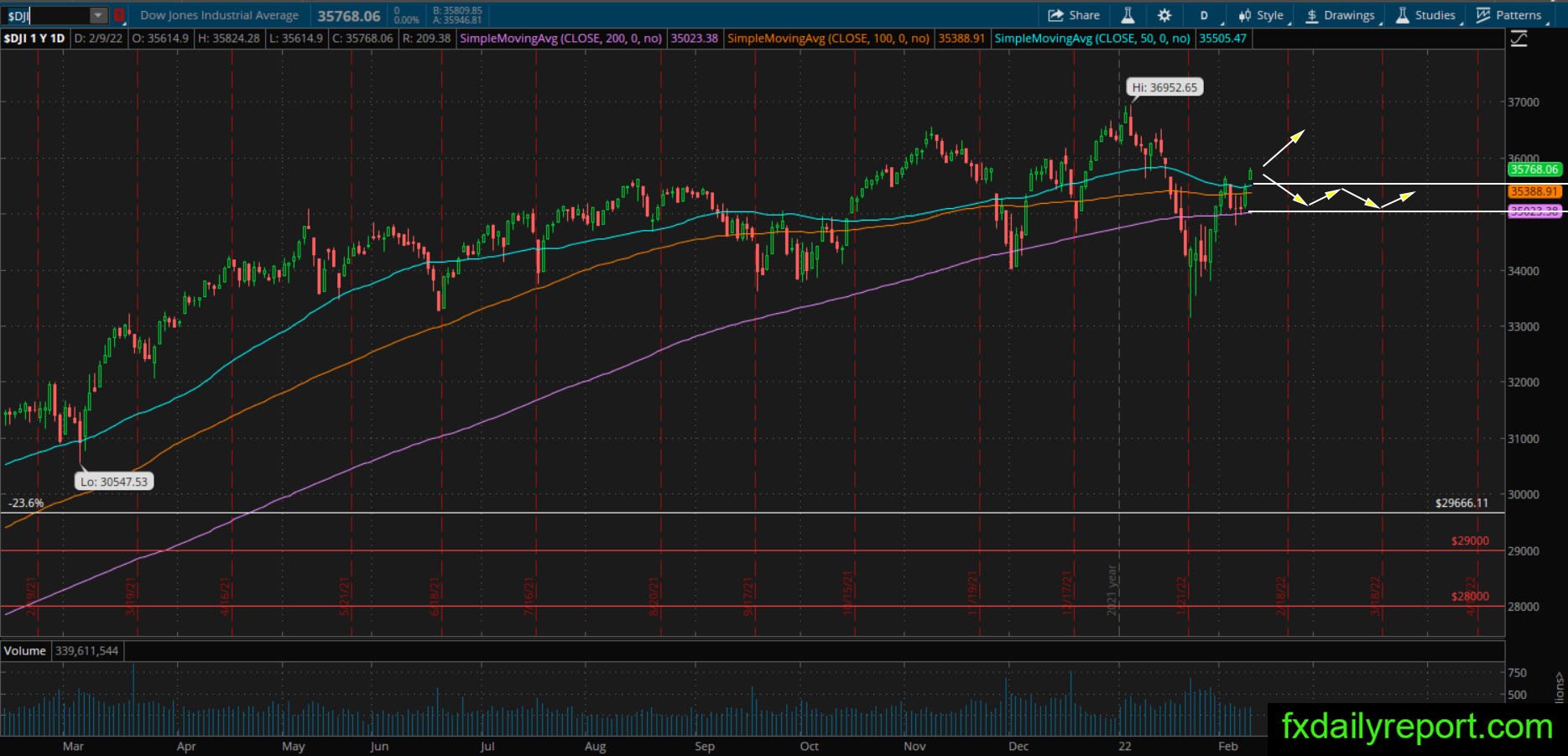The width and height of the screenshot is (1568, 756).
Task: Click the $DJI 1 Y 1D chart label
Action: pyautogui.click(x=34, y=39)
